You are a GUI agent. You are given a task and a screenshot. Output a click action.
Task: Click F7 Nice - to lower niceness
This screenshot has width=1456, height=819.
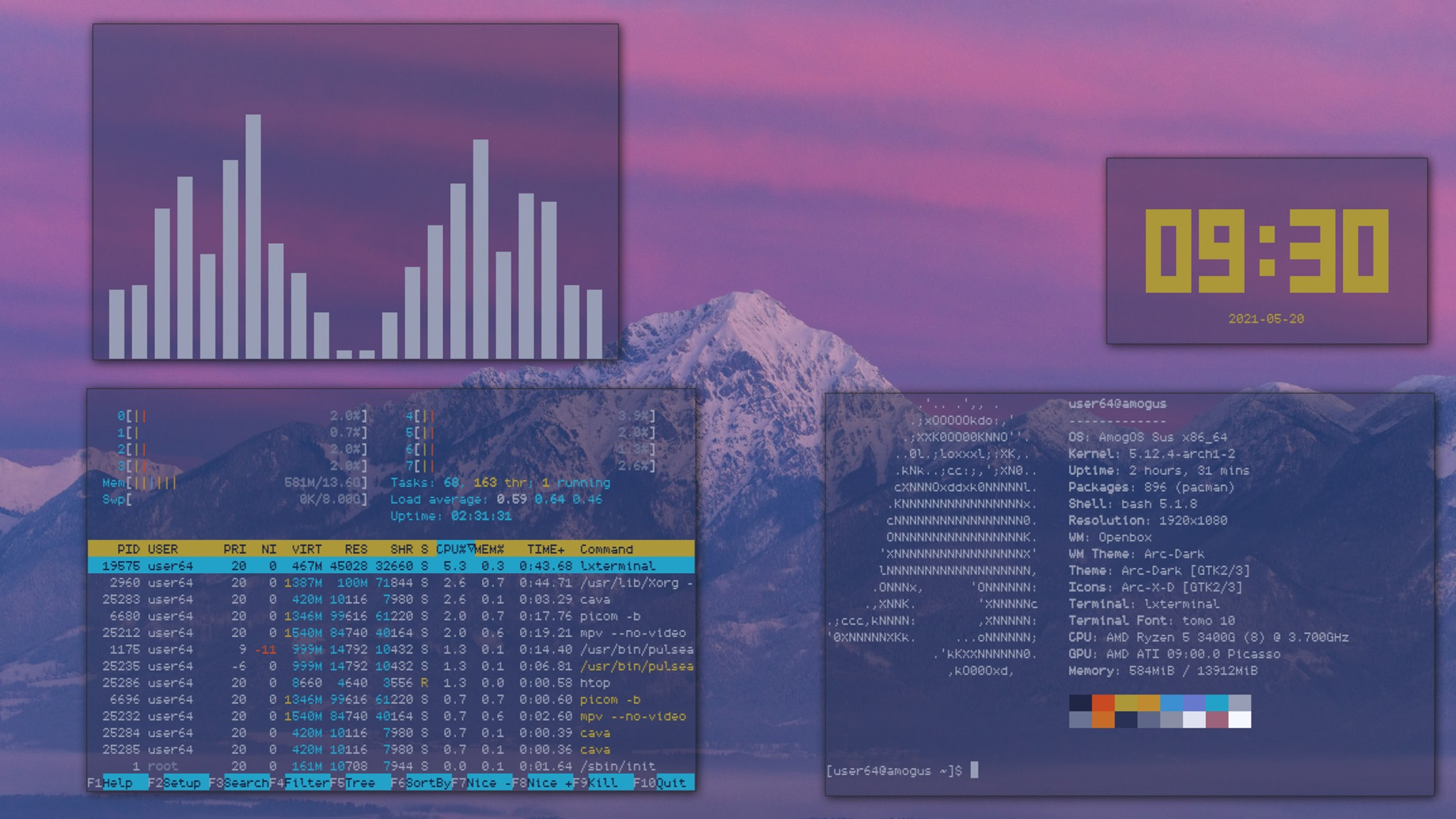tap(488, 783)
